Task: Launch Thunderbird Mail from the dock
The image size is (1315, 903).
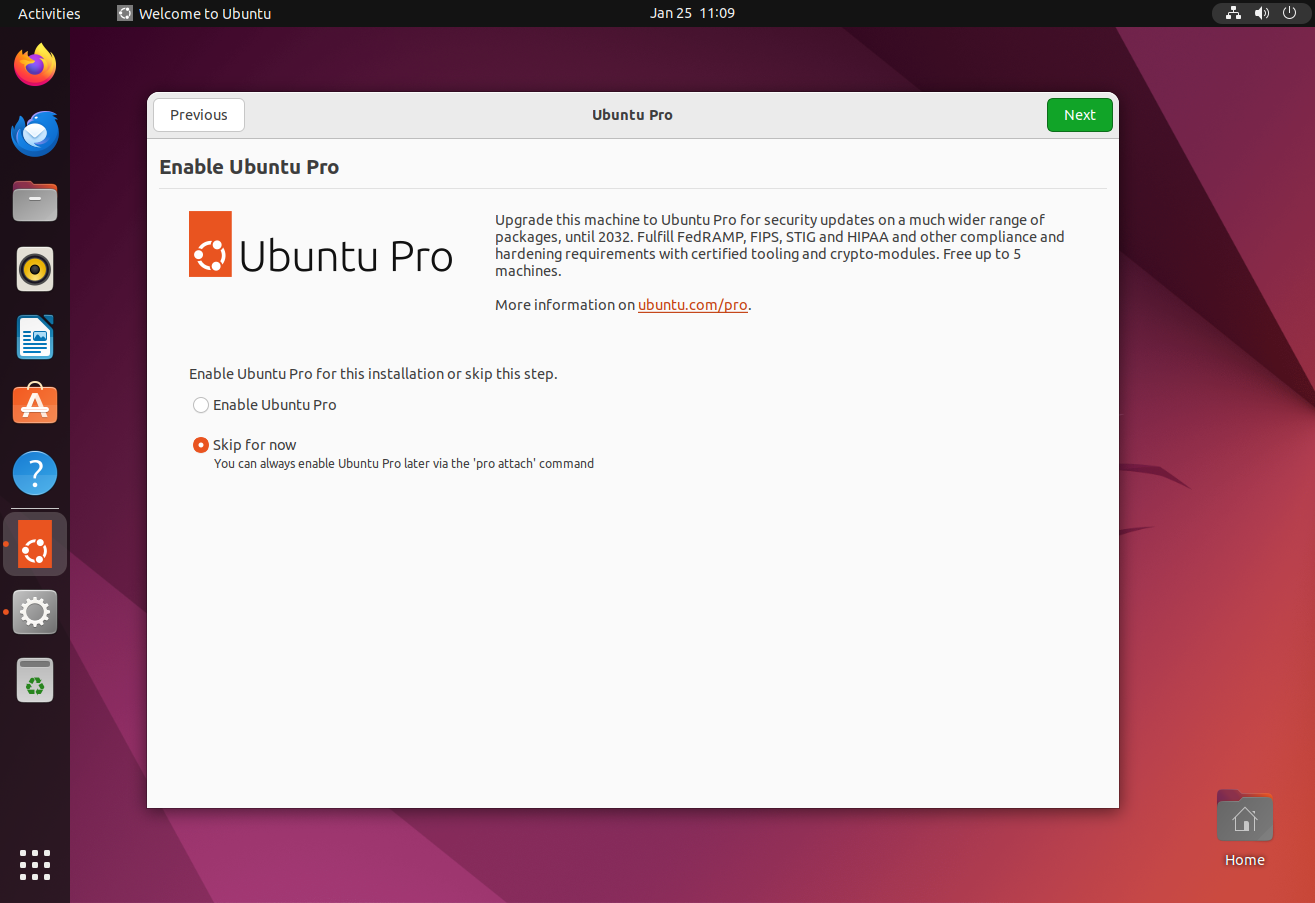Action: click(x=35, y=134)
